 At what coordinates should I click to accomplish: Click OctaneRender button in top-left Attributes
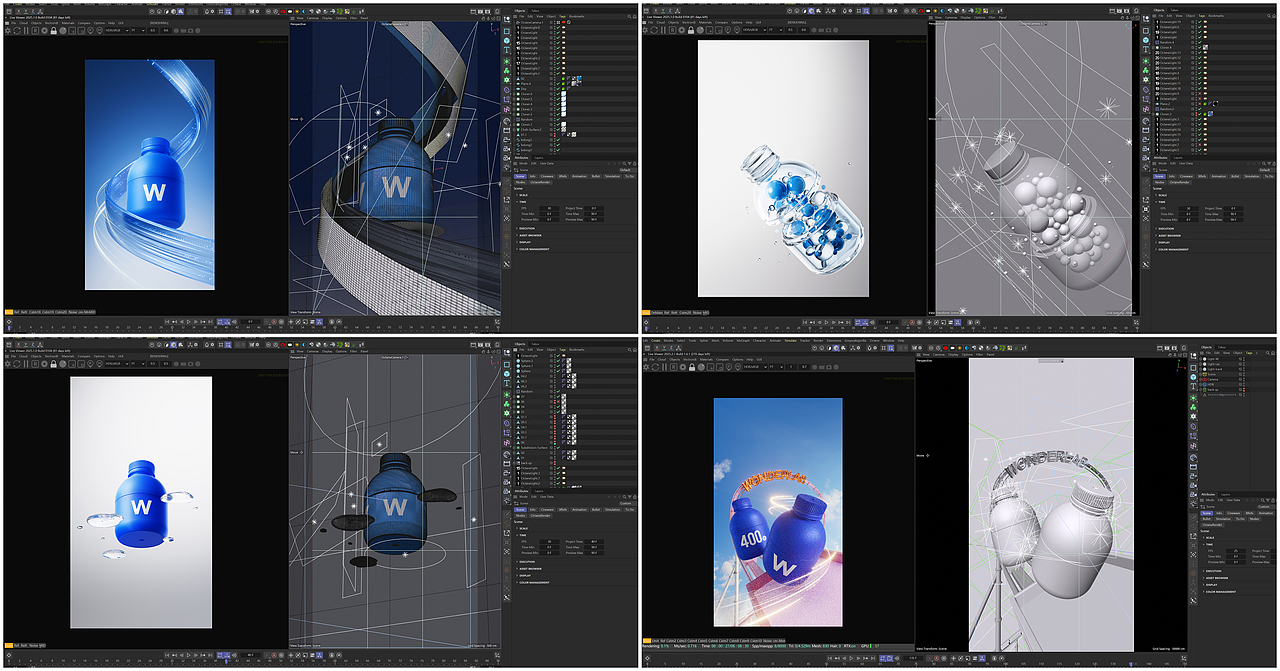click(x=538, y=182)
